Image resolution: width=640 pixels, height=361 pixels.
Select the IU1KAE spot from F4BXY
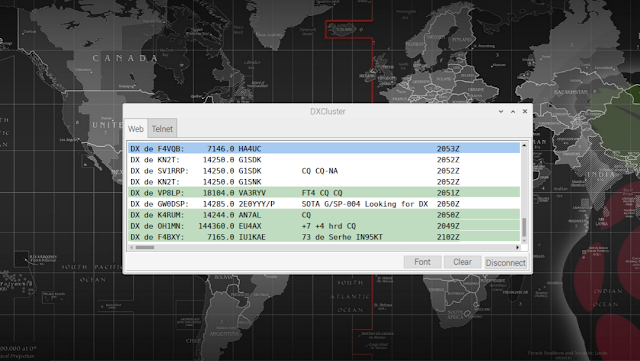[324, 237]
